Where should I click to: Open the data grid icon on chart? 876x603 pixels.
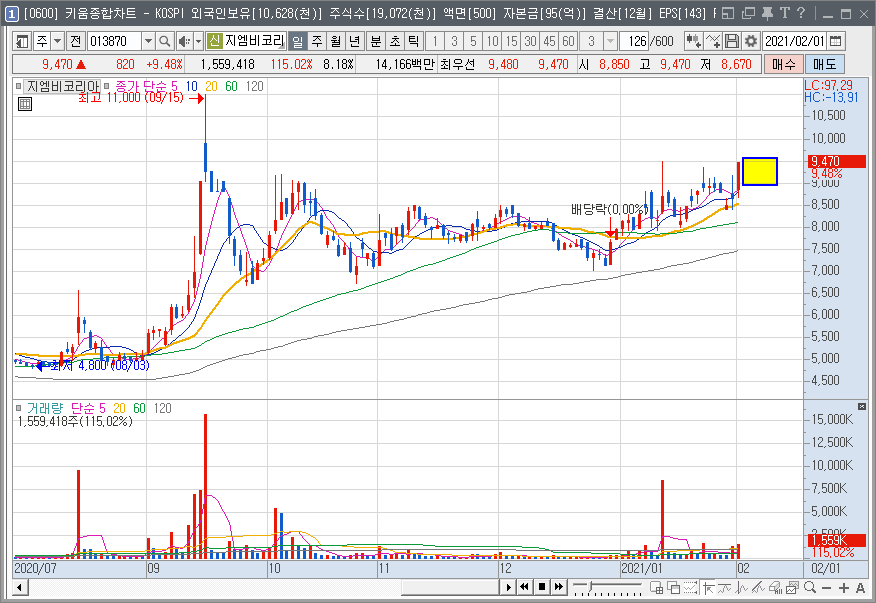25,104
